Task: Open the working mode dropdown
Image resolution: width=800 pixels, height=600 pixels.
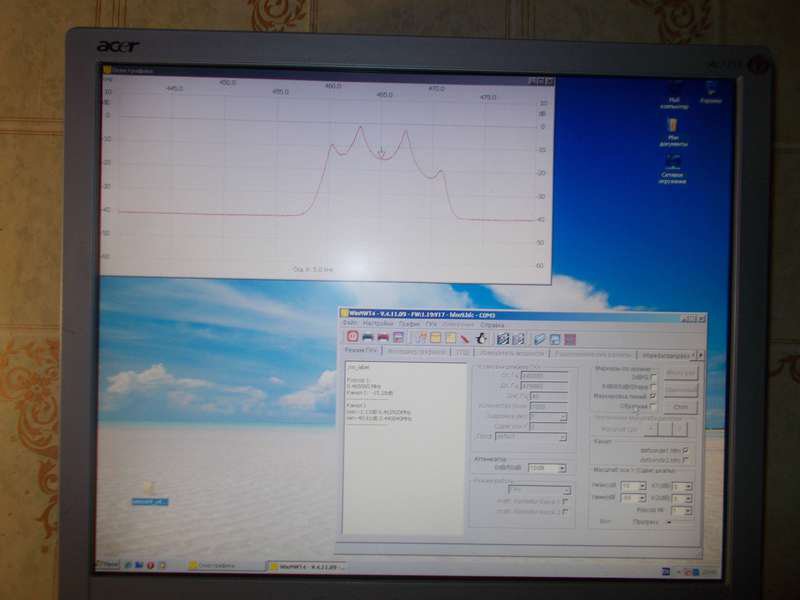Action: (x=539, y=490)
